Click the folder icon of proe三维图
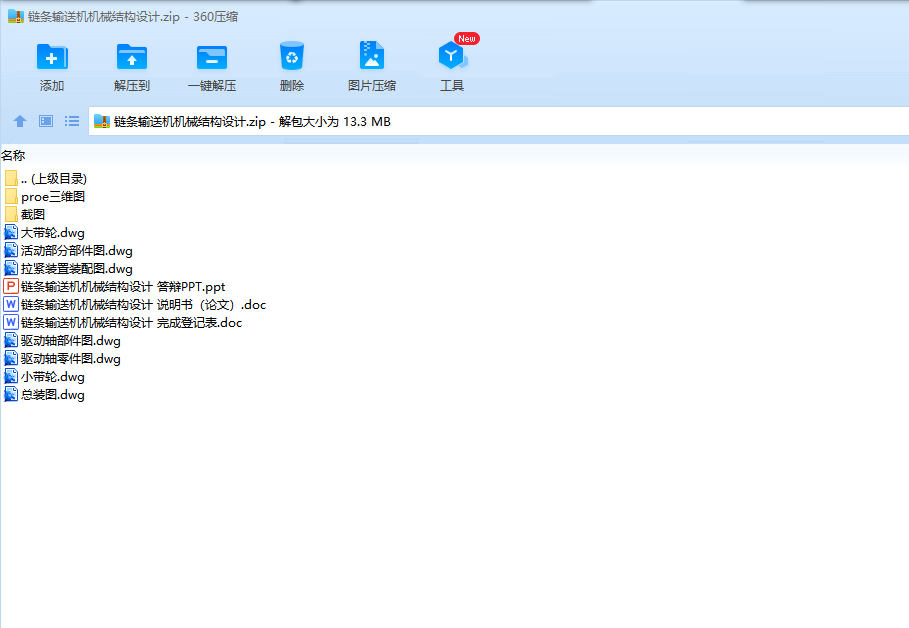909x628 pixels. click(x=10, y=196)
